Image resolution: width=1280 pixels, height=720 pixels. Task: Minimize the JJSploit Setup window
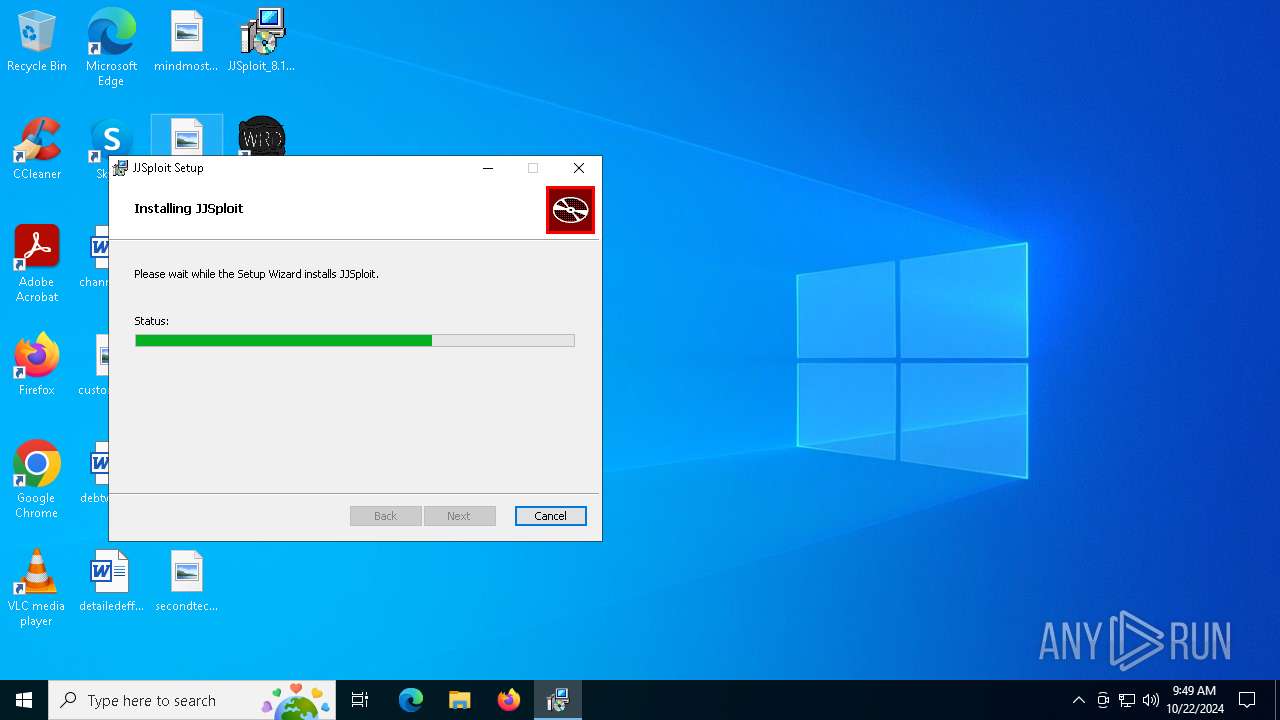(x=488, y=168)
